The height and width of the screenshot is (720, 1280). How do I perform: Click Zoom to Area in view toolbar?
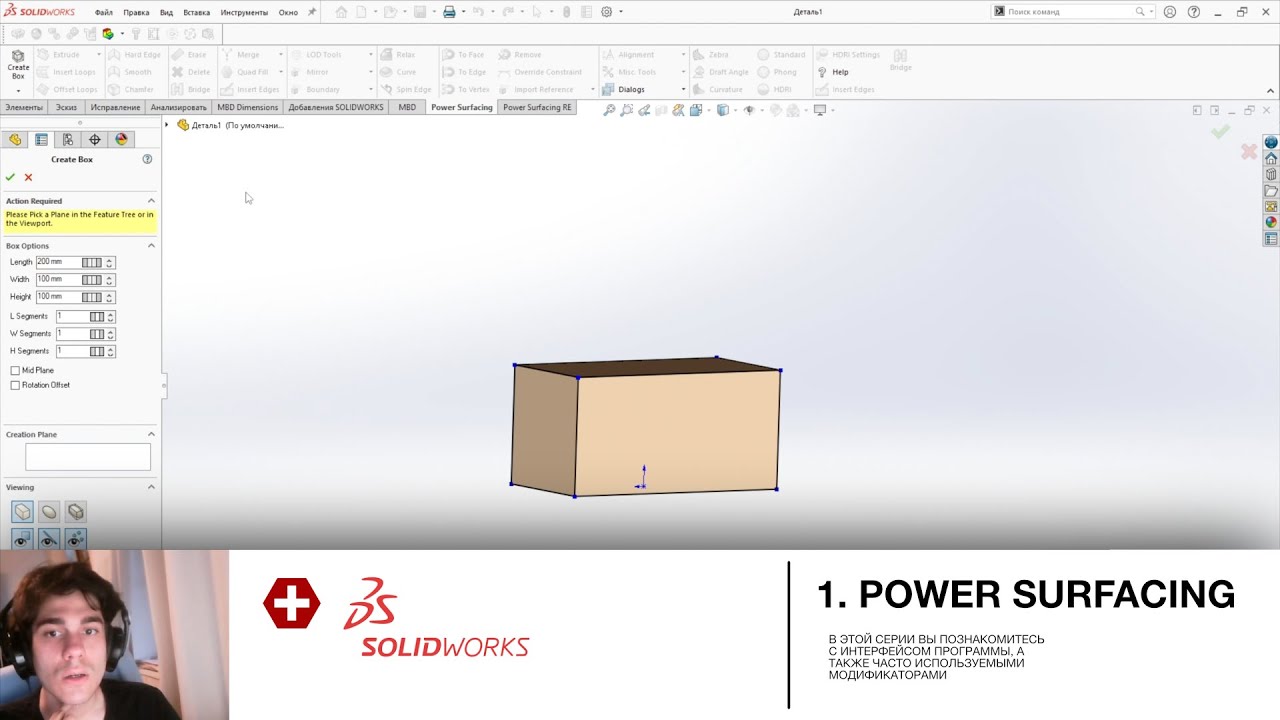coord(627,110)
